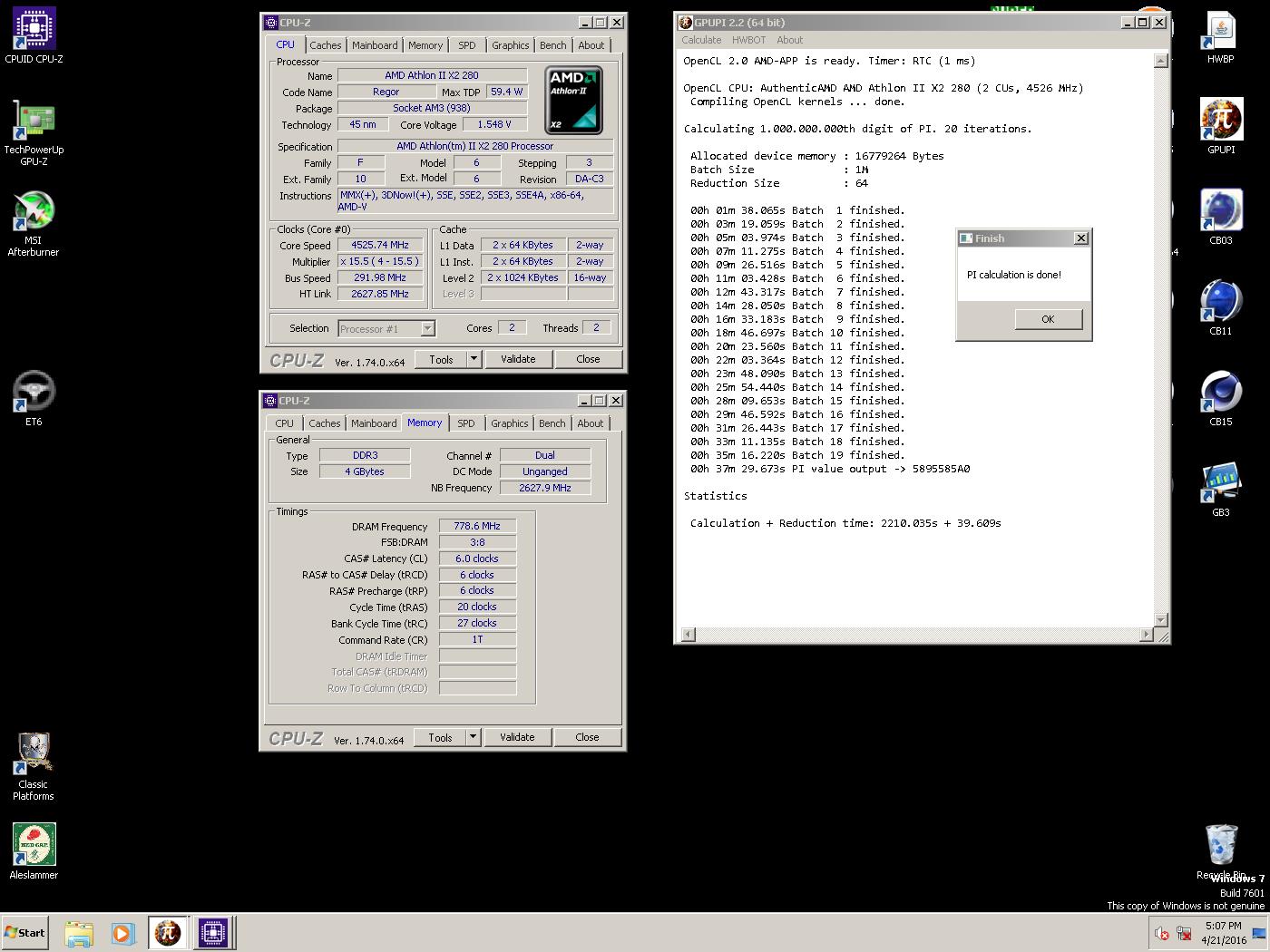The height and width of the screenshot is (952, 1270).
Task: Click Close button in bottom CPU-Z window
Action: 587,737
